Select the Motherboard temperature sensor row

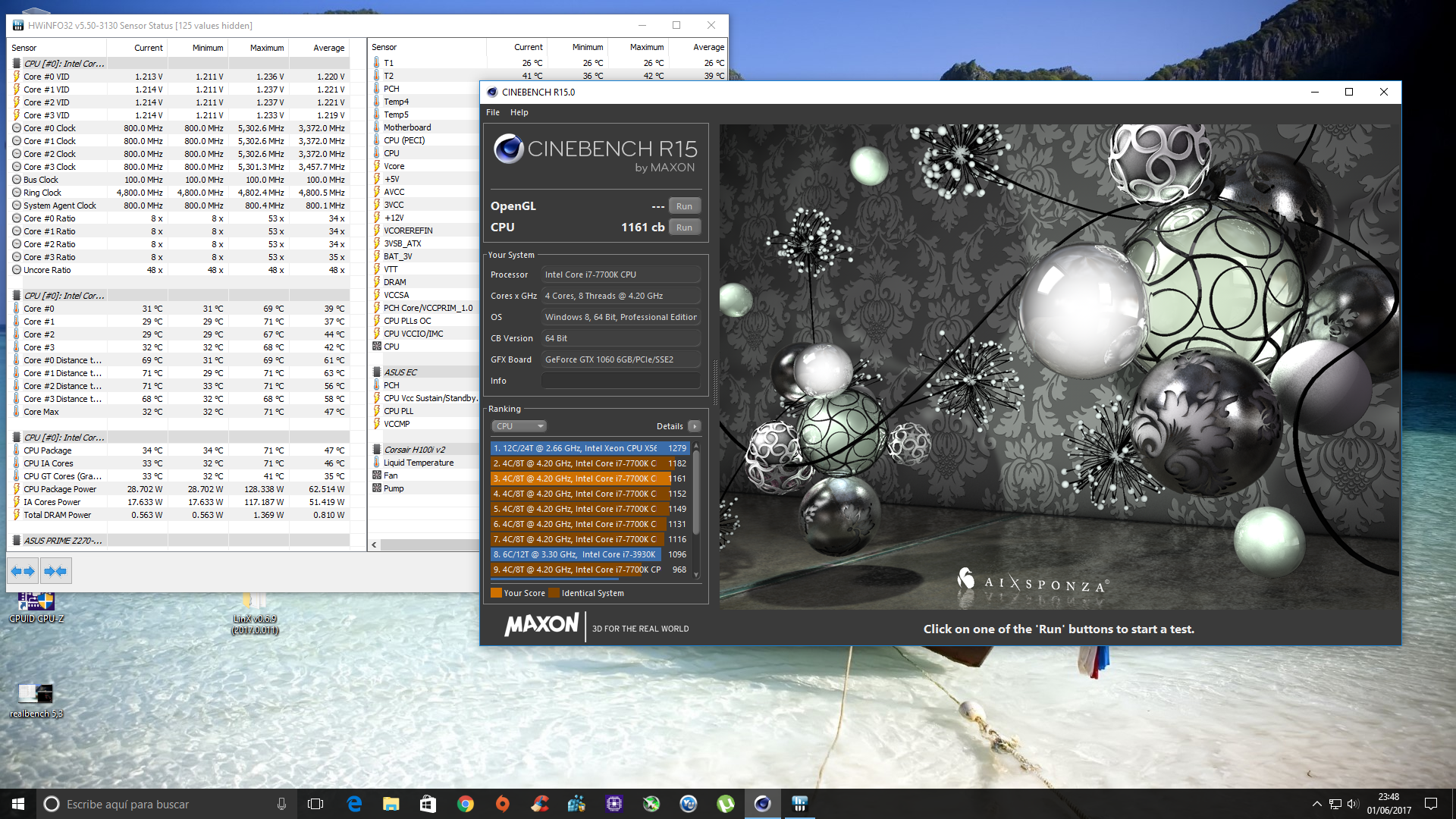425,127
